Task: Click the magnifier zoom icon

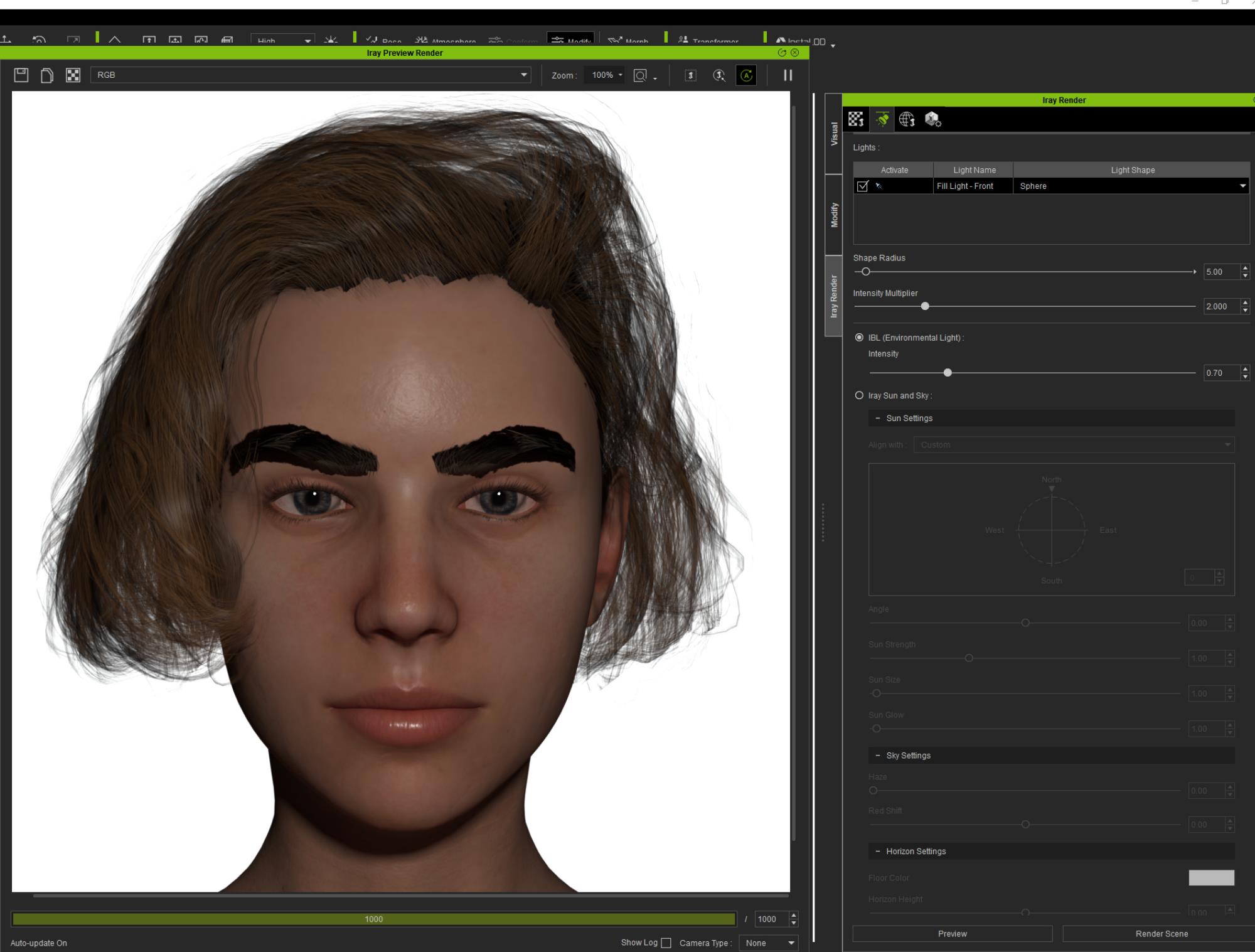Action: coord(719,75)
